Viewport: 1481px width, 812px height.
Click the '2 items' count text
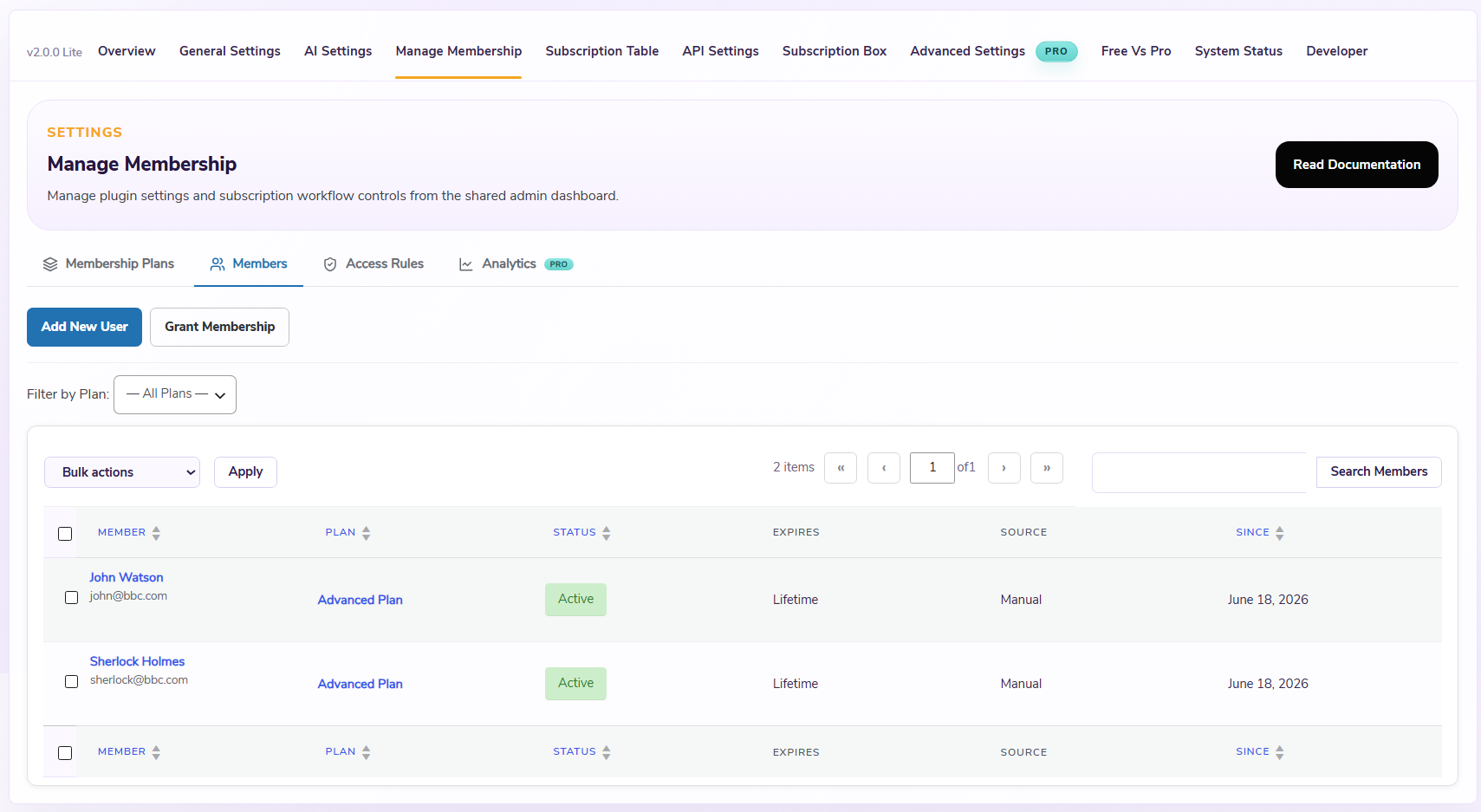pyautogui.click(x=794, y=467)
